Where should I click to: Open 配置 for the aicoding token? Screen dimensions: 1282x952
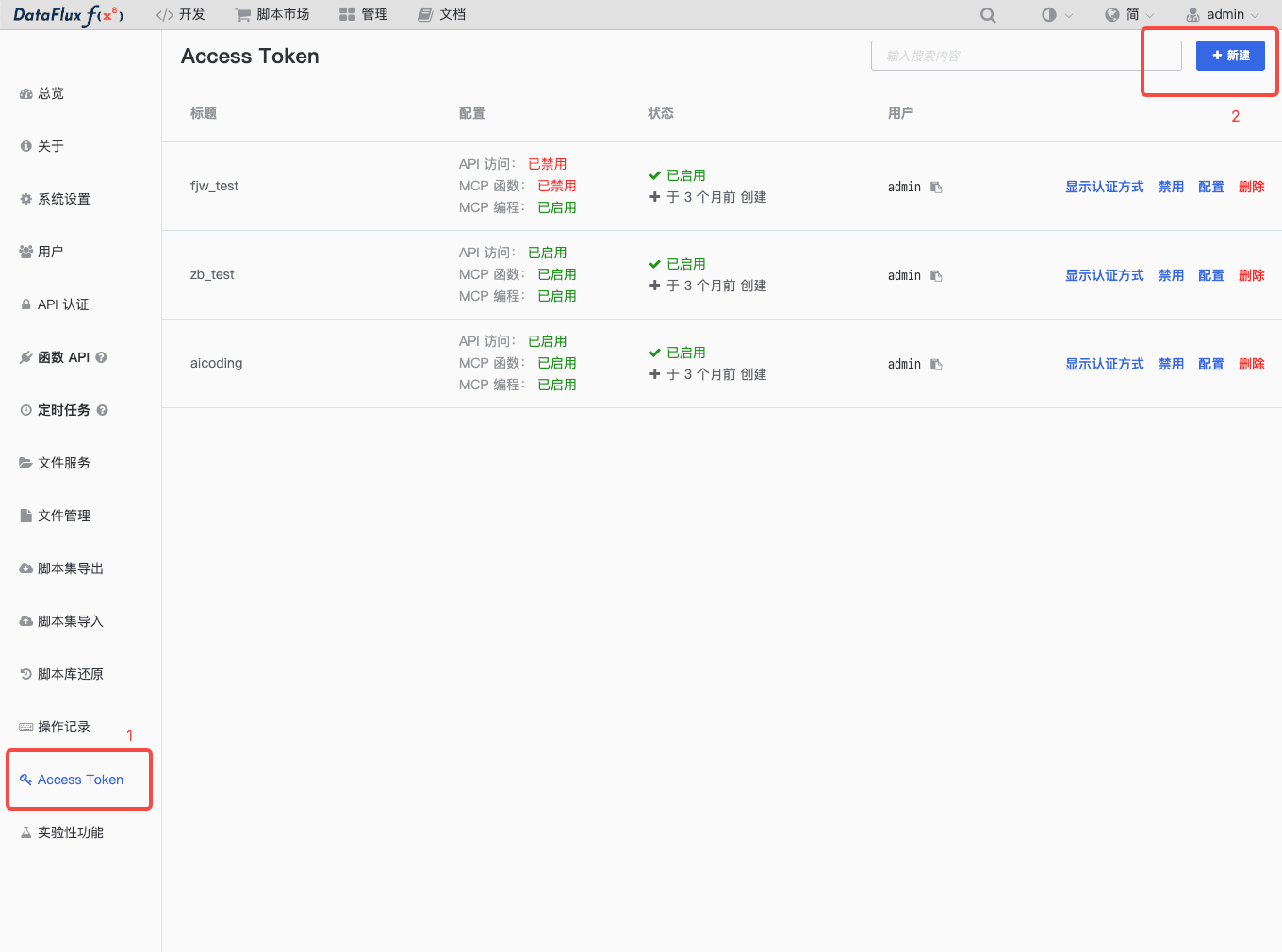1211,364
